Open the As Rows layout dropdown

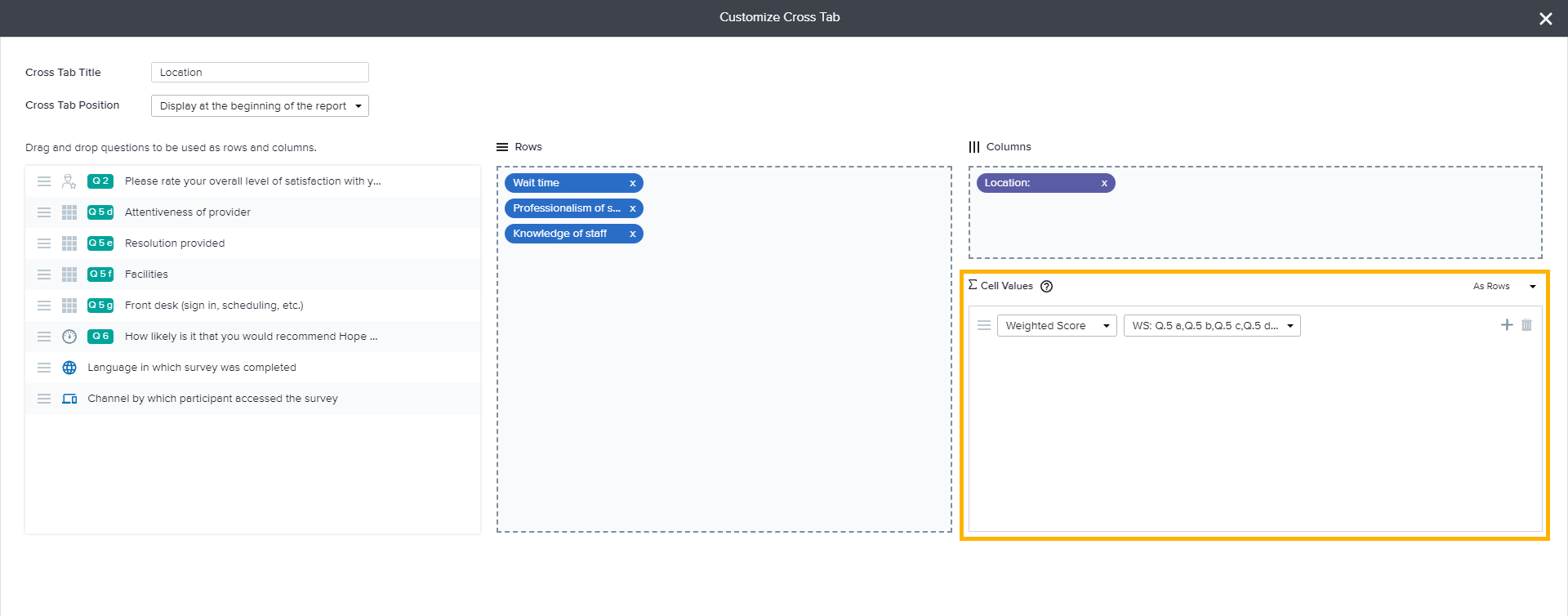(x=1503, y=287)
